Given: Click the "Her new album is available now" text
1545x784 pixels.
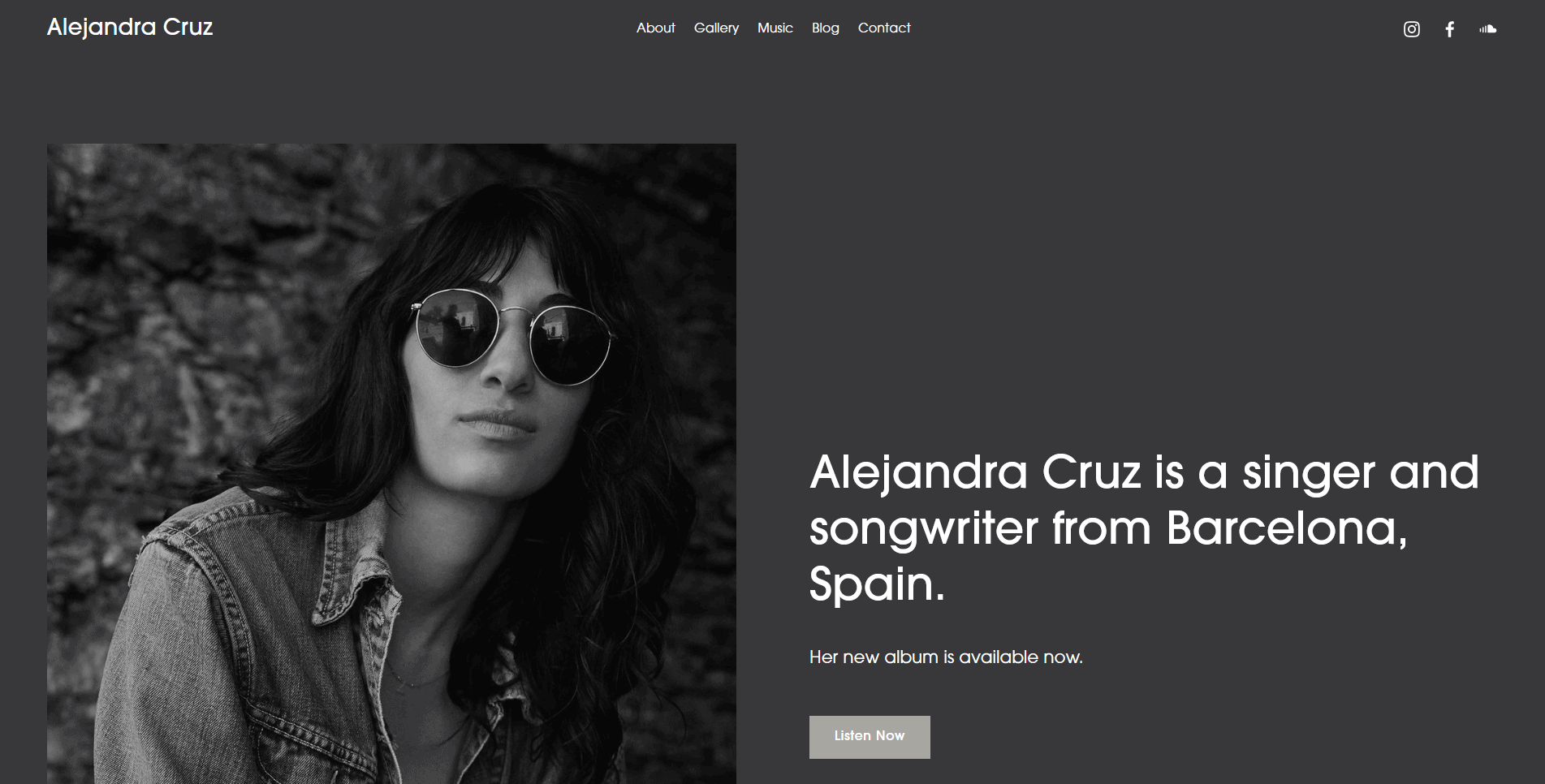Looking at the screenshot, I should (x=946, y=657).
